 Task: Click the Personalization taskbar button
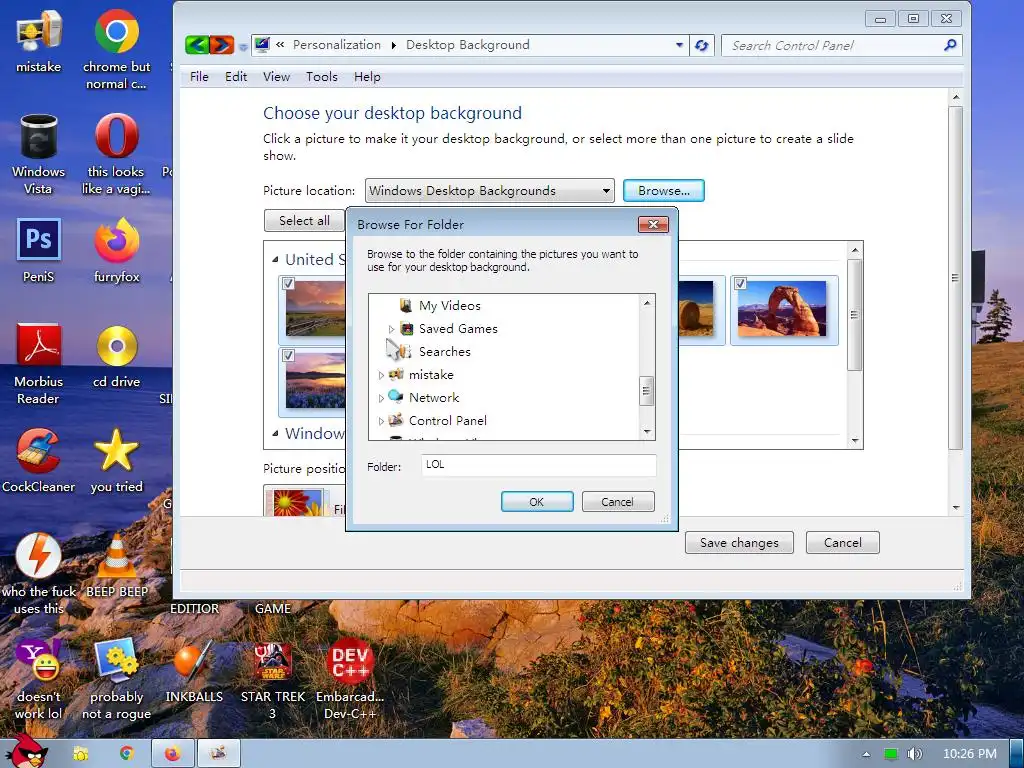point(219,754)
